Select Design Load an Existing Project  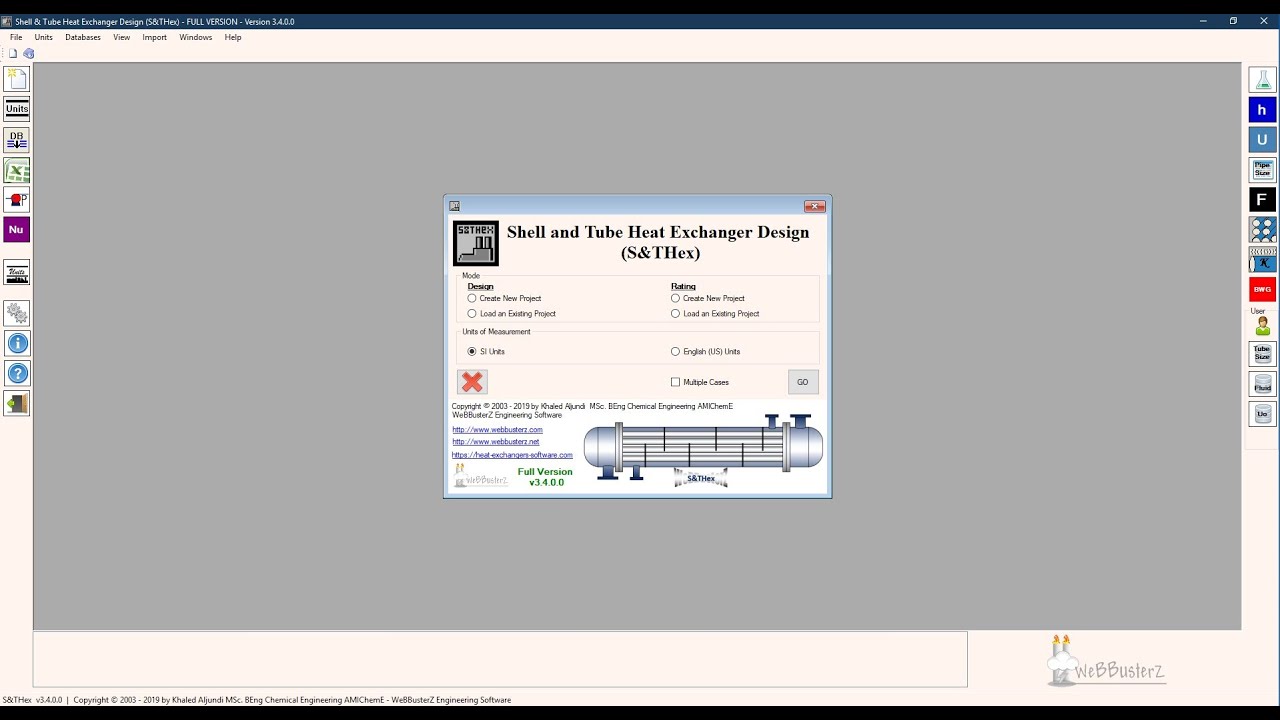[511, 313]
